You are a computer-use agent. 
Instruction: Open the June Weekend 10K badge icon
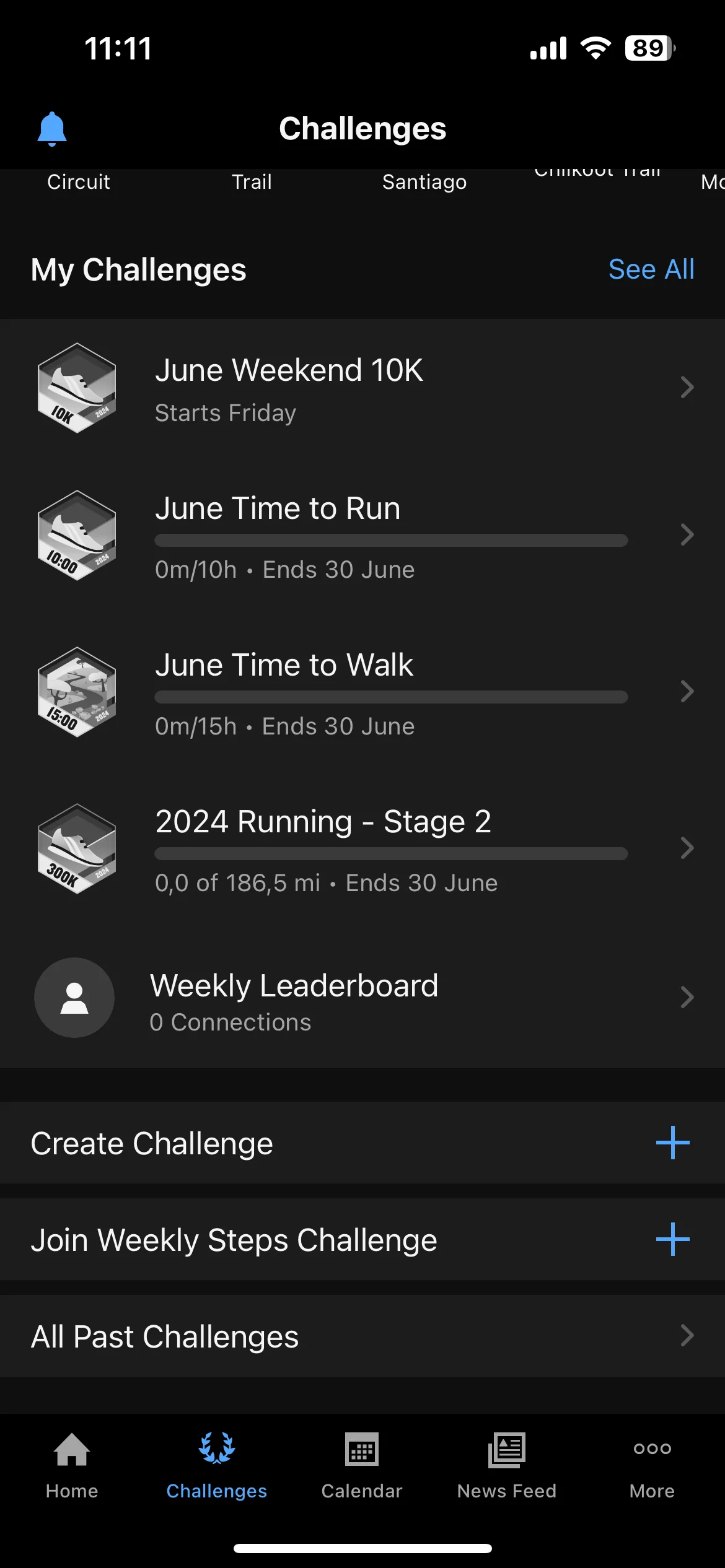click(77, 388)
